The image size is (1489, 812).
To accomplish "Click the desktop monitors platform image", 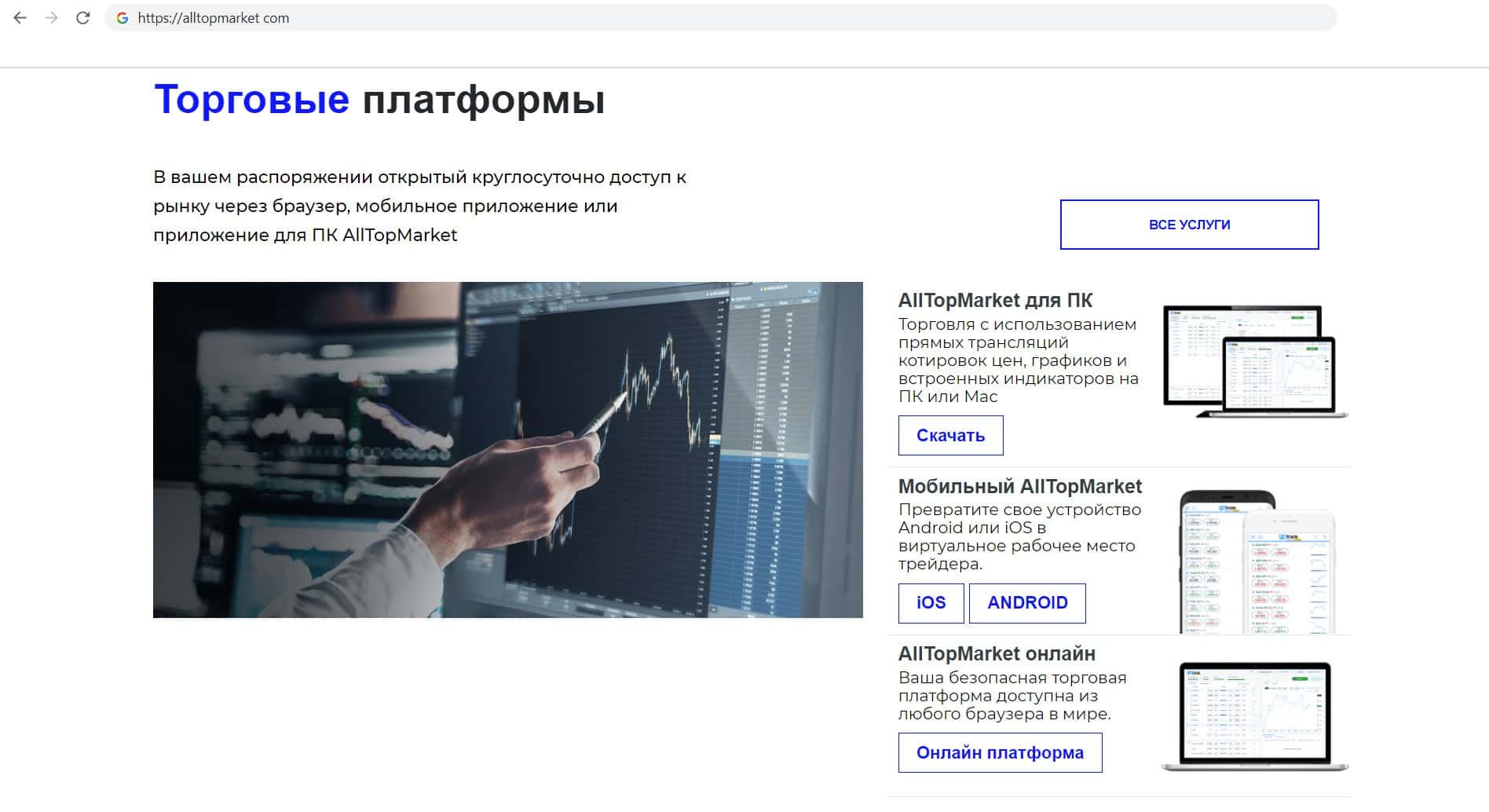I will [x=1254, y=361].
